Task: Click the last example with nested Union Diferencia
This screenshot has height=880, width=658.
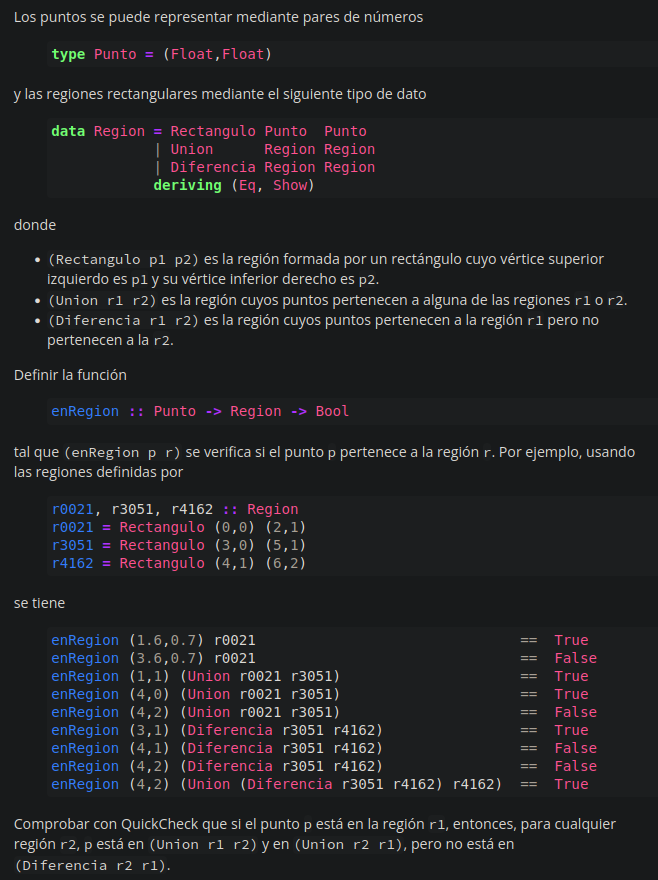Action: (276, 784)
